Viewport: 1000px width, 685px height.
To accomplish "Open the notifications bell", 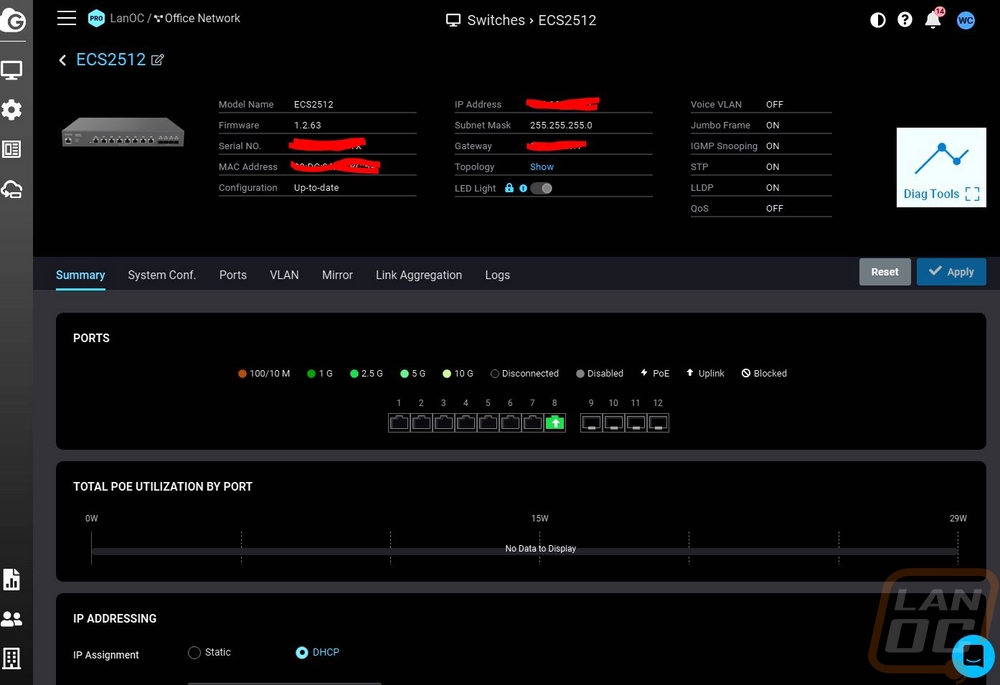I will click(x=933, y=19).
